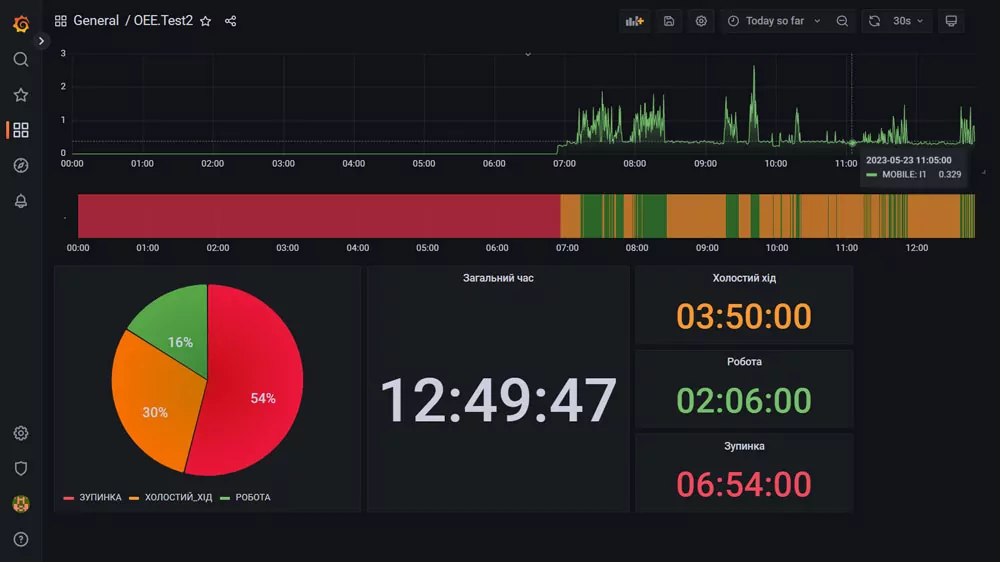Open Холостий хід panel title menu
Image resolution: width=1000 pixels, height=562 pixels.
(x=744, y=278)
